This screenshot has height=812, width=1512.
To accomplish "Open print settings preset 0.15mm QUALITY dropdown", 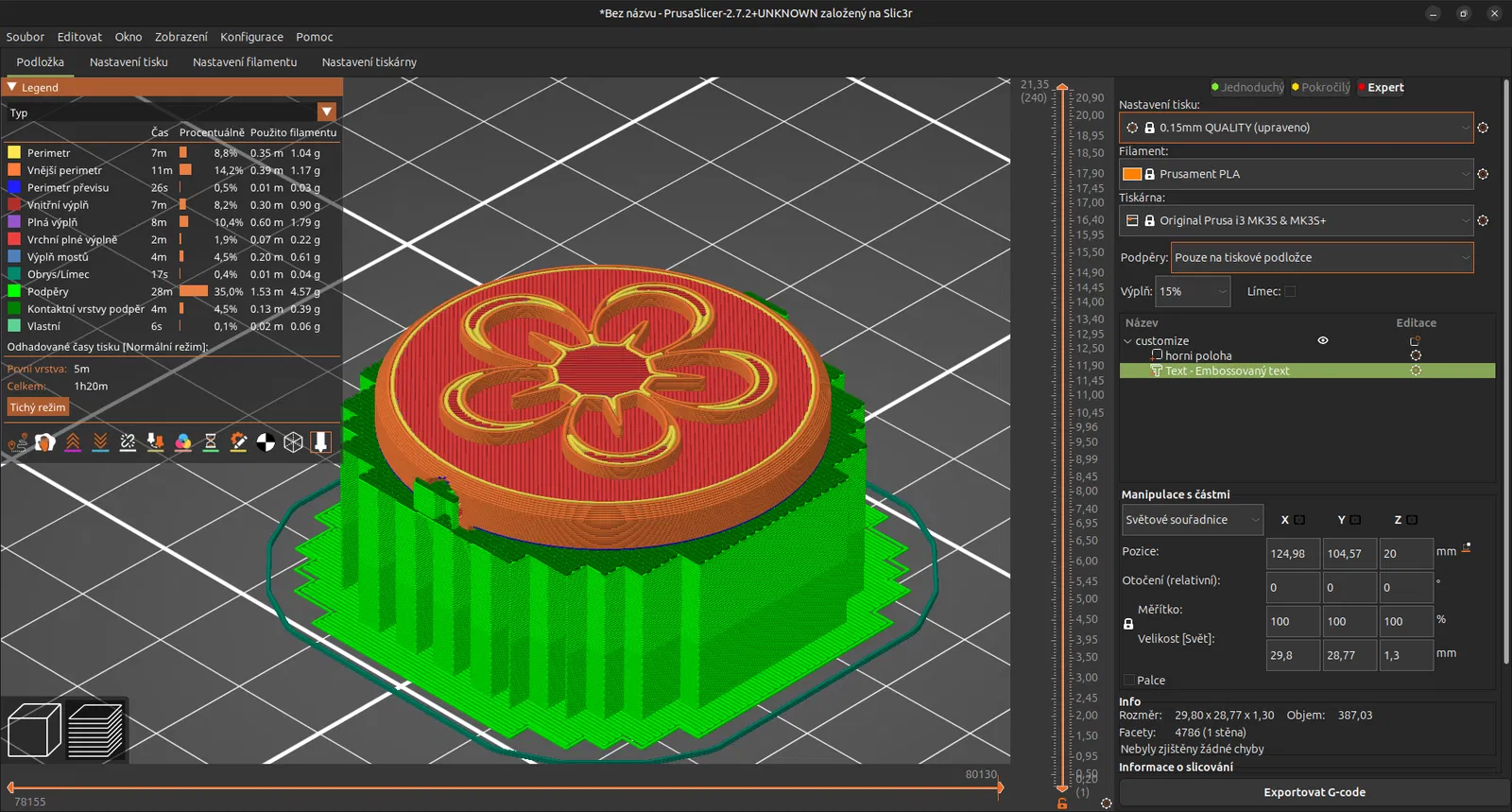I will (1296, 128).
